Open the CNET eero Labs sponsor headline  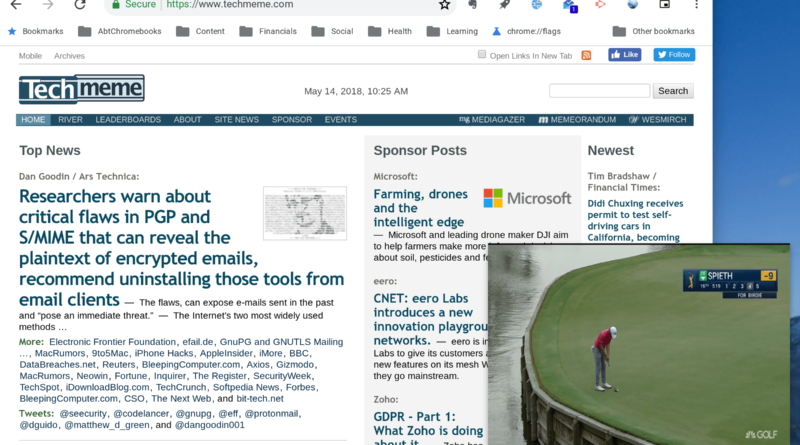pos(430,319)
